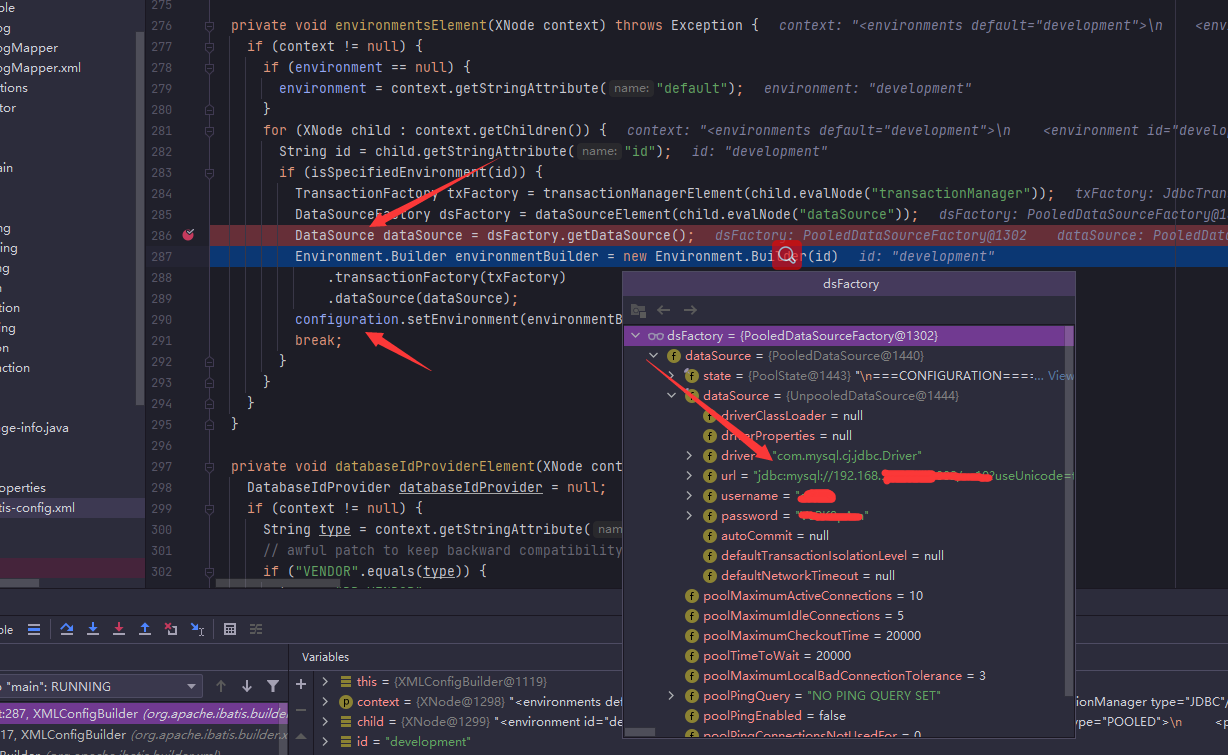Click the databaseIdProvider variable on line 297
Viewport: 1228px width, 755px height.
pyautogui.click(x=470, y=487)
